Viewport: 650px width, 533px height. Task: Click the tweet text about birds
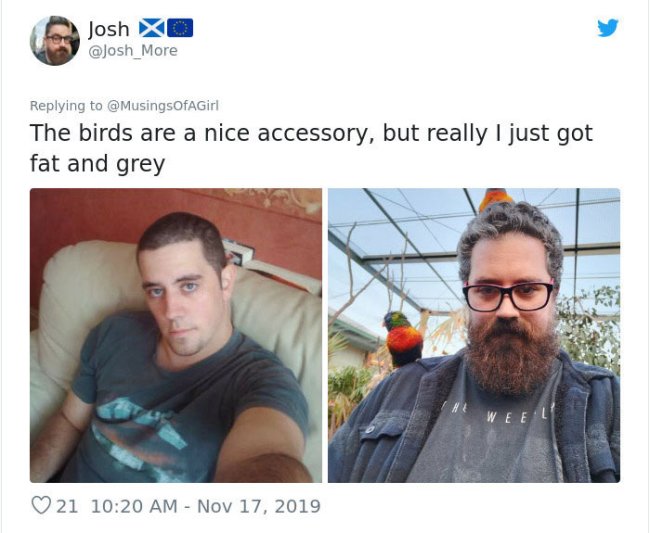pyautogui.click(x=311, y=148)
